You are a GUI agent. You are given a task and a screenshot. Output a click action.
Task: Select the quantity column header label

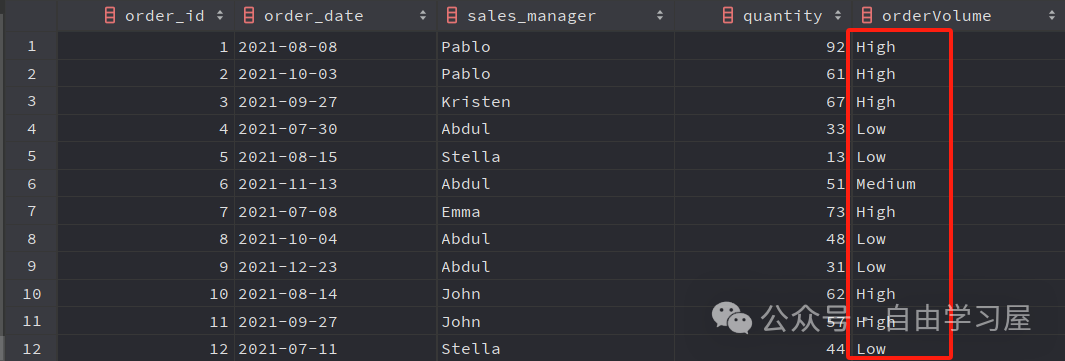[782, 16]
